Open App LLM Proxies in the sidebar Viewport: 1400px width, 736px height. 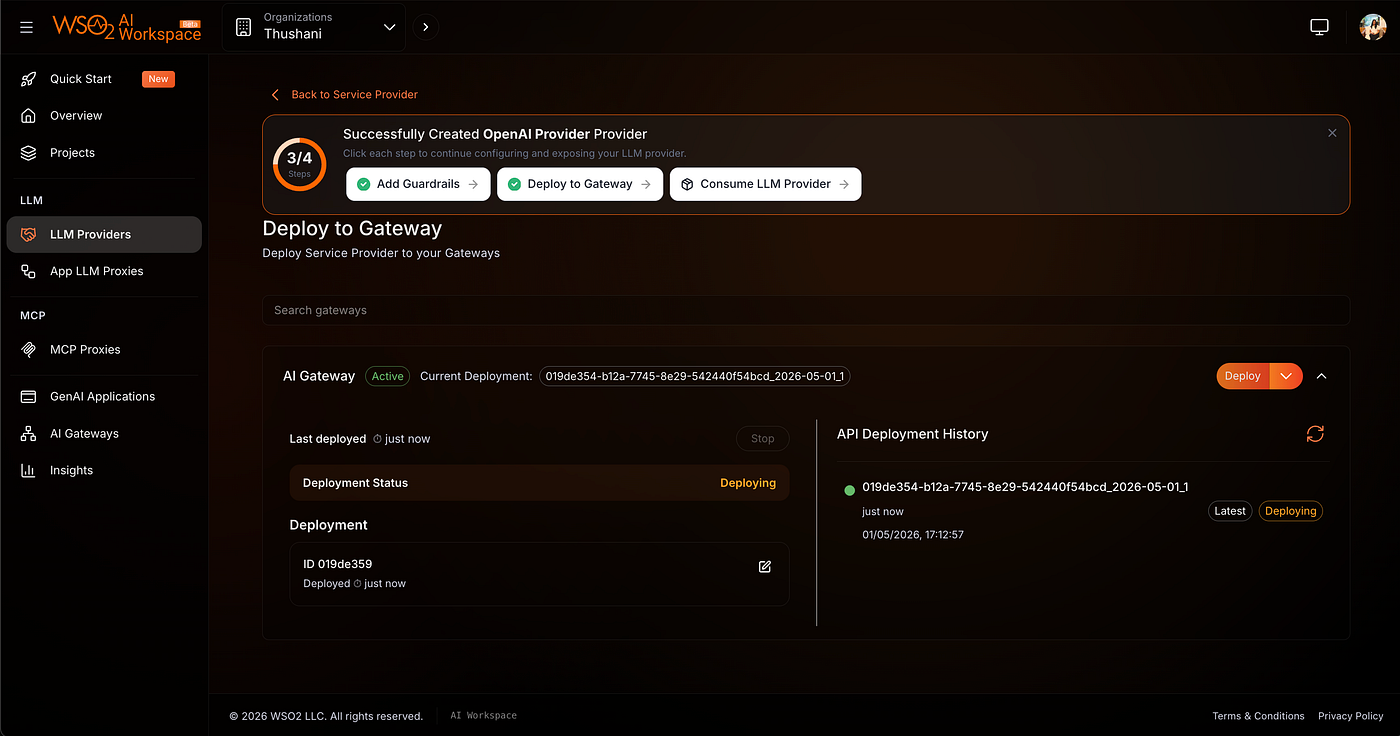[x=104, y=271]
